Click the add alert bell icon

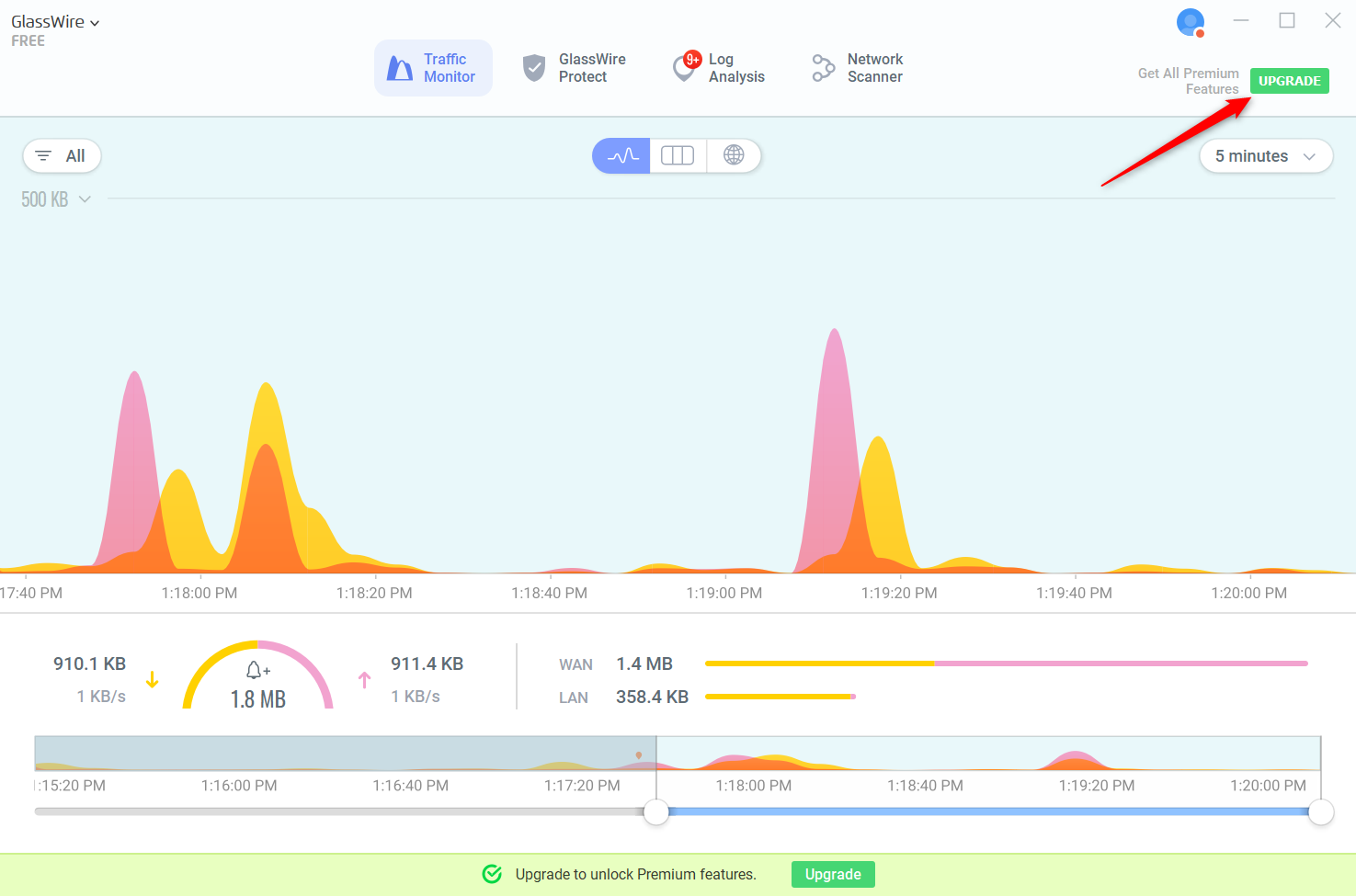[x=258, y=670]
